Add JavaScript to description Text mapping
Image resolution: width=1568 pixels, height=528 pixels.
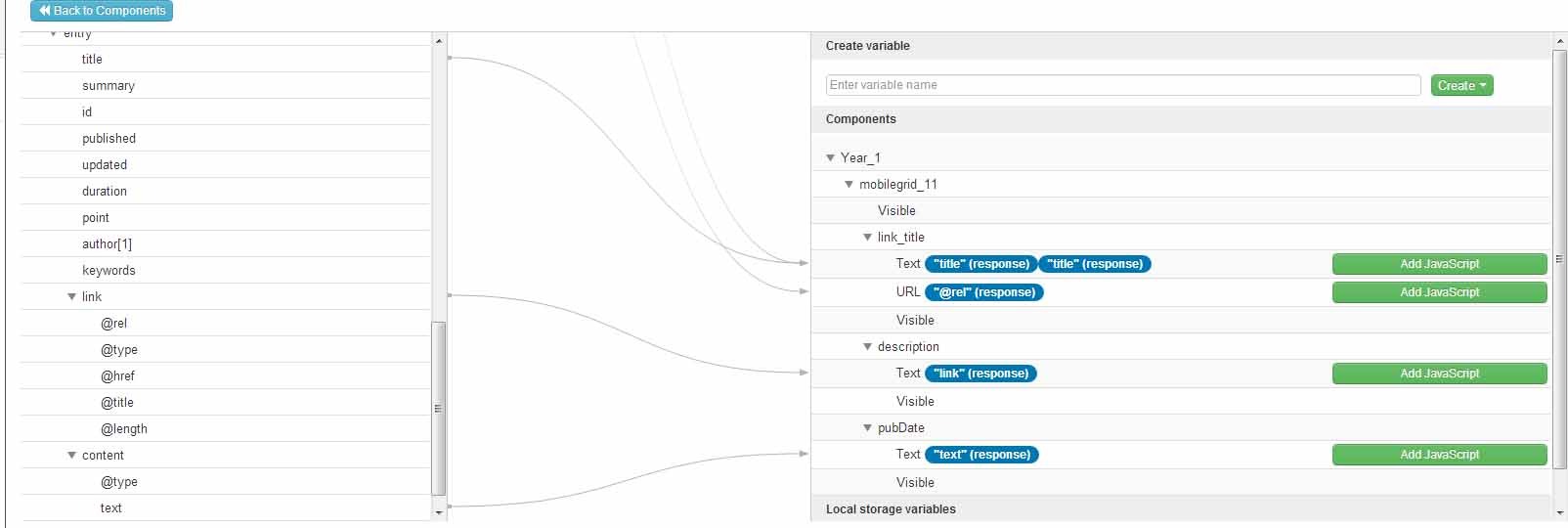tap(1439, 374)
